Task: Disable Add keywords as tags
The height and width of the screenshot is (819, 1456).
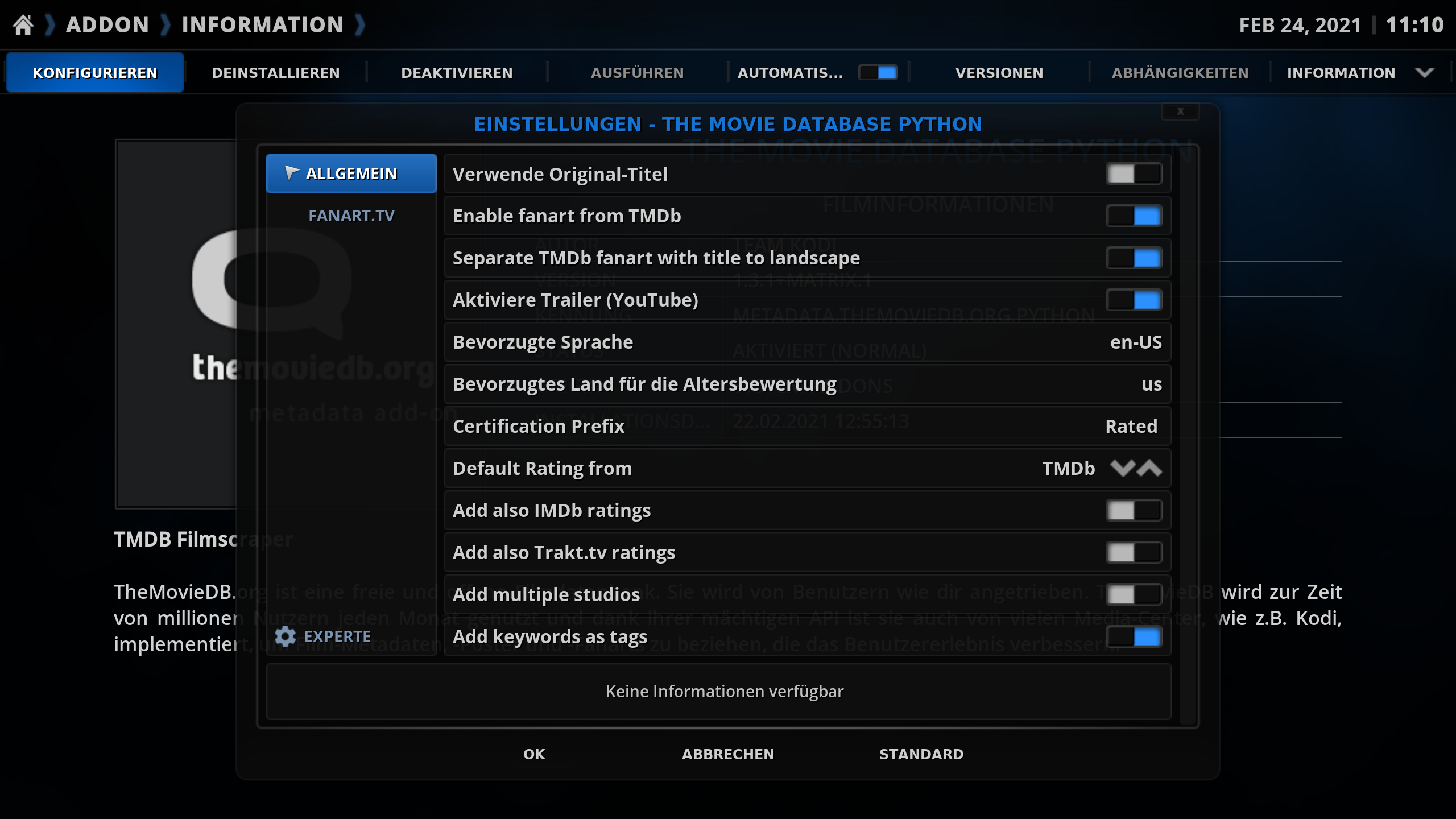Action: pos(1134,637)
